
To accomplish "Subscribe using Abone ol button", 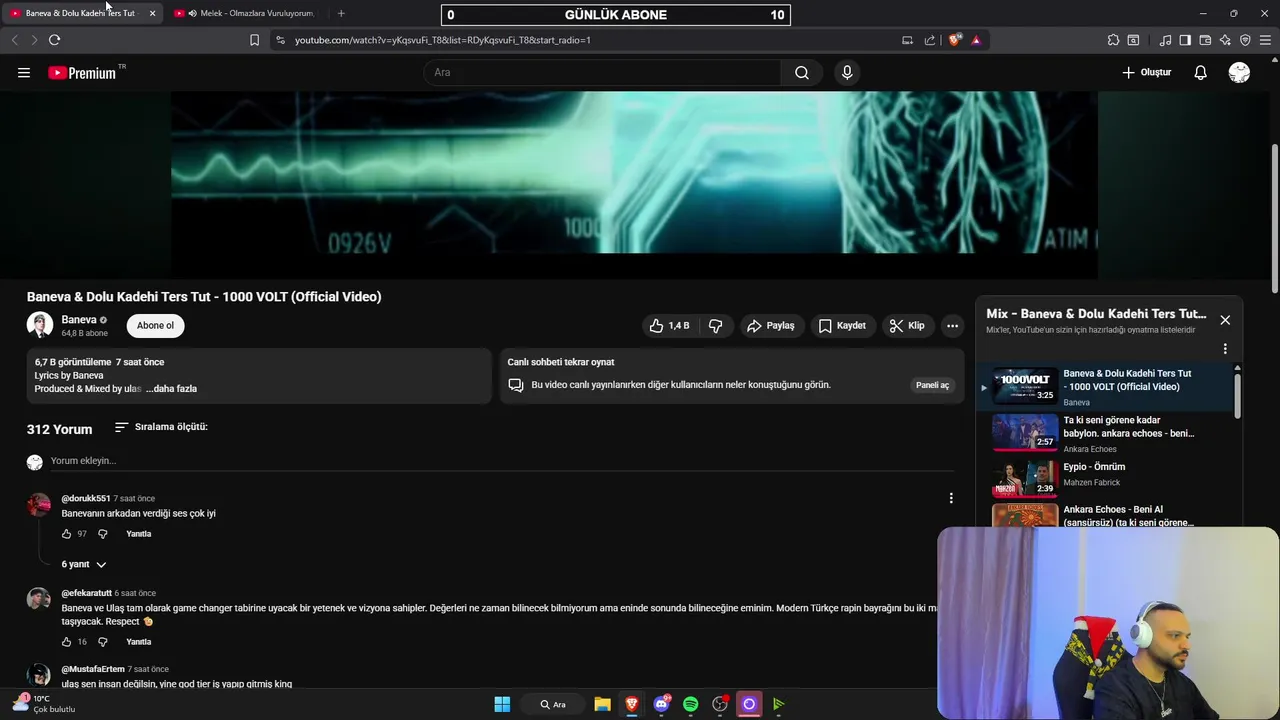I will pyautogui.click(x=155, y=326).
